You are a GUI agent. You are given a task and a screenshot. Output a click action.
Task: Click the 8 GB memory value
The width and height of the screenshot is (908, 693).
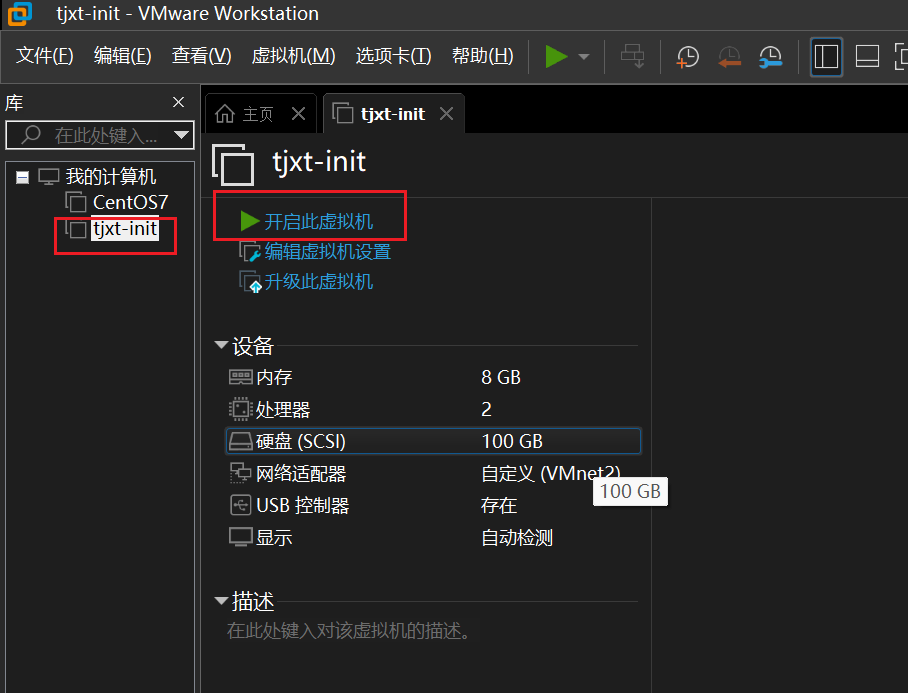click(x=501, y=377)
